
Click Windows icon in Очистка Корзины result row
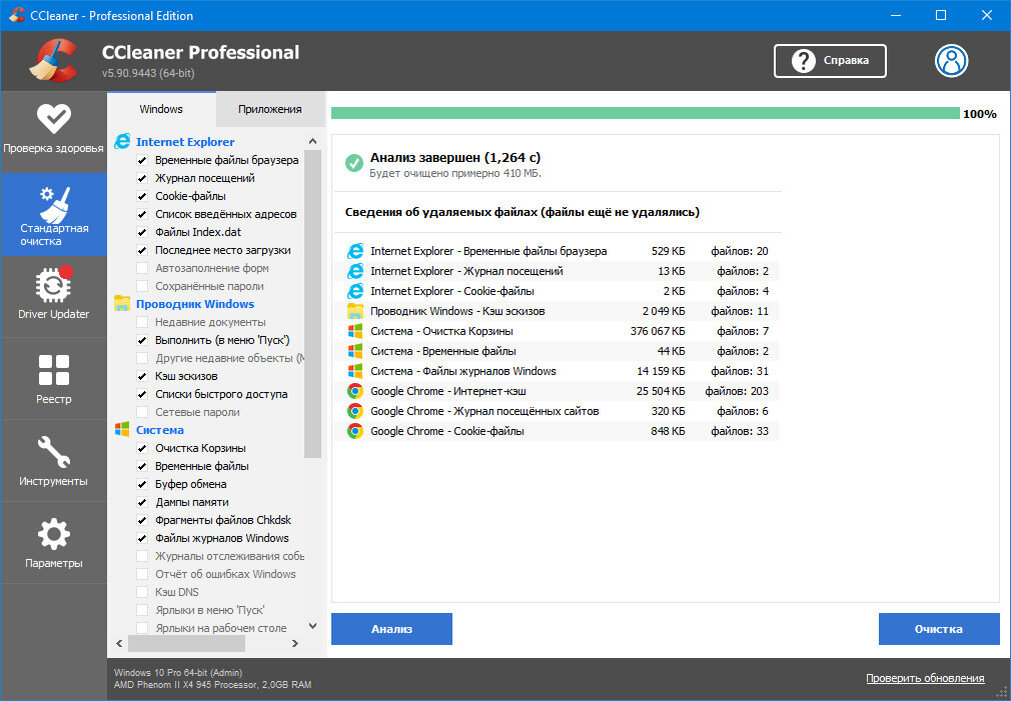(355, 331)
